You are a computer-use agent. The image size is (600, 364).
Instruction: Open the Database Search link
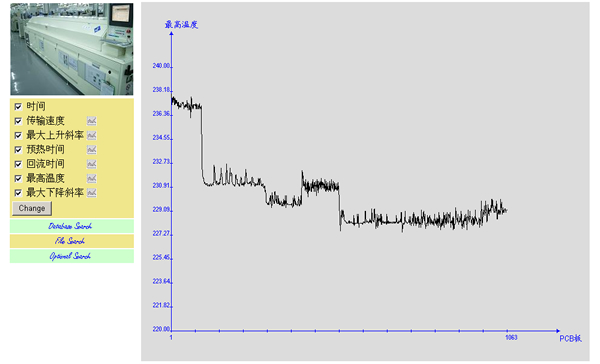[70, 226]
